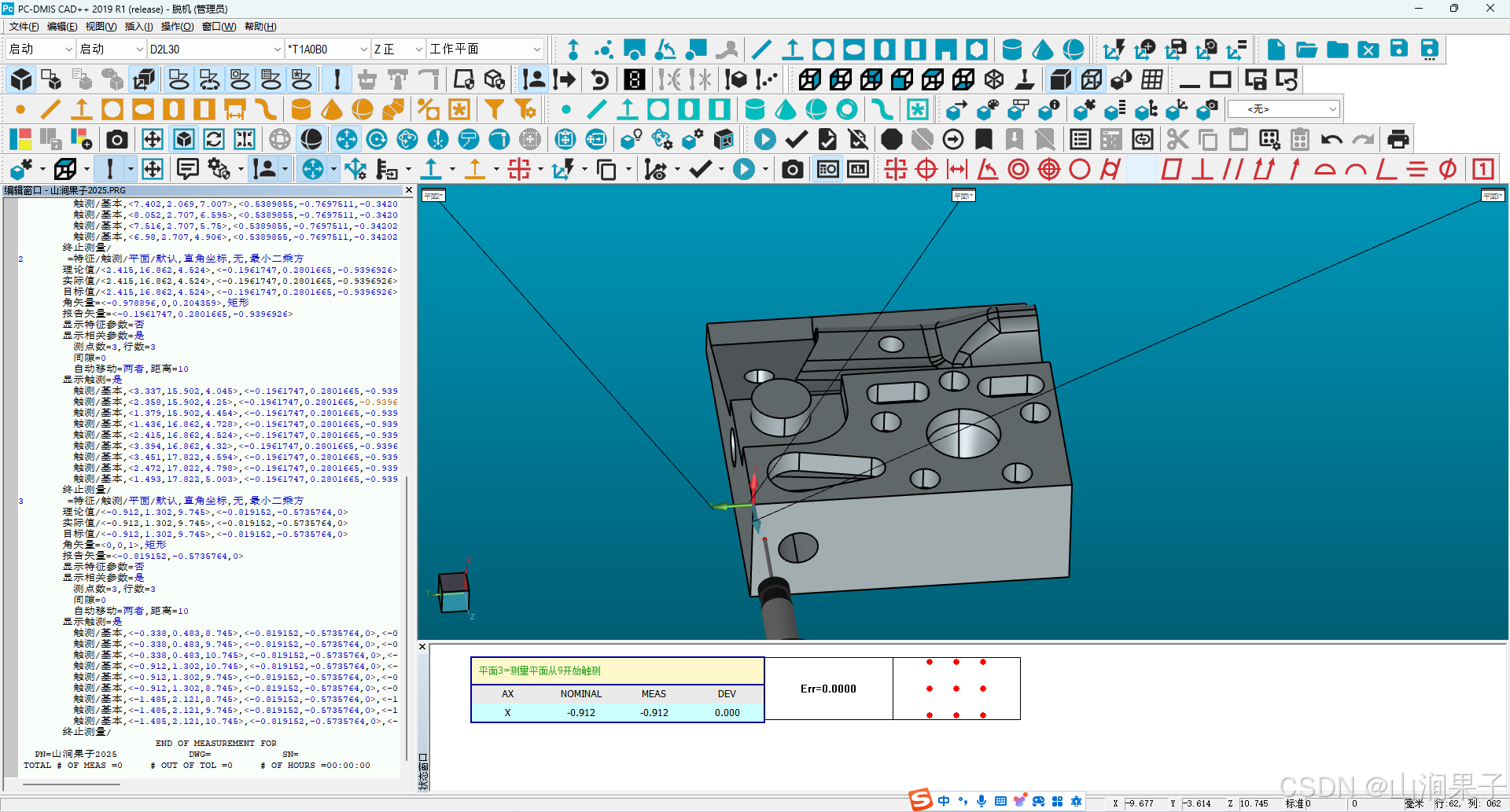Expand the 工作平面 dropdown
The image size is (1510, 812).
click(x=537, y=49)
